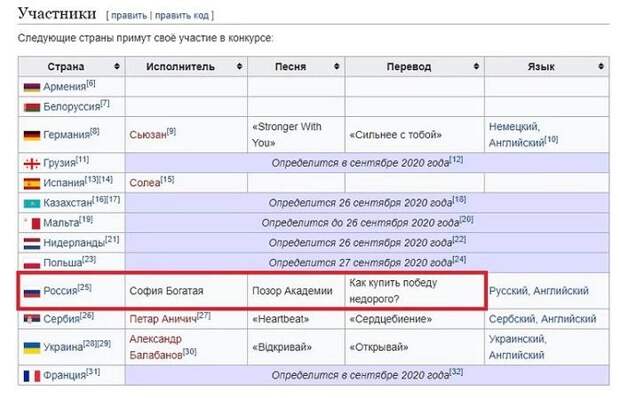Click the Kazakhstan flag icon
This screenshot has width=620, height=398.
32,204
